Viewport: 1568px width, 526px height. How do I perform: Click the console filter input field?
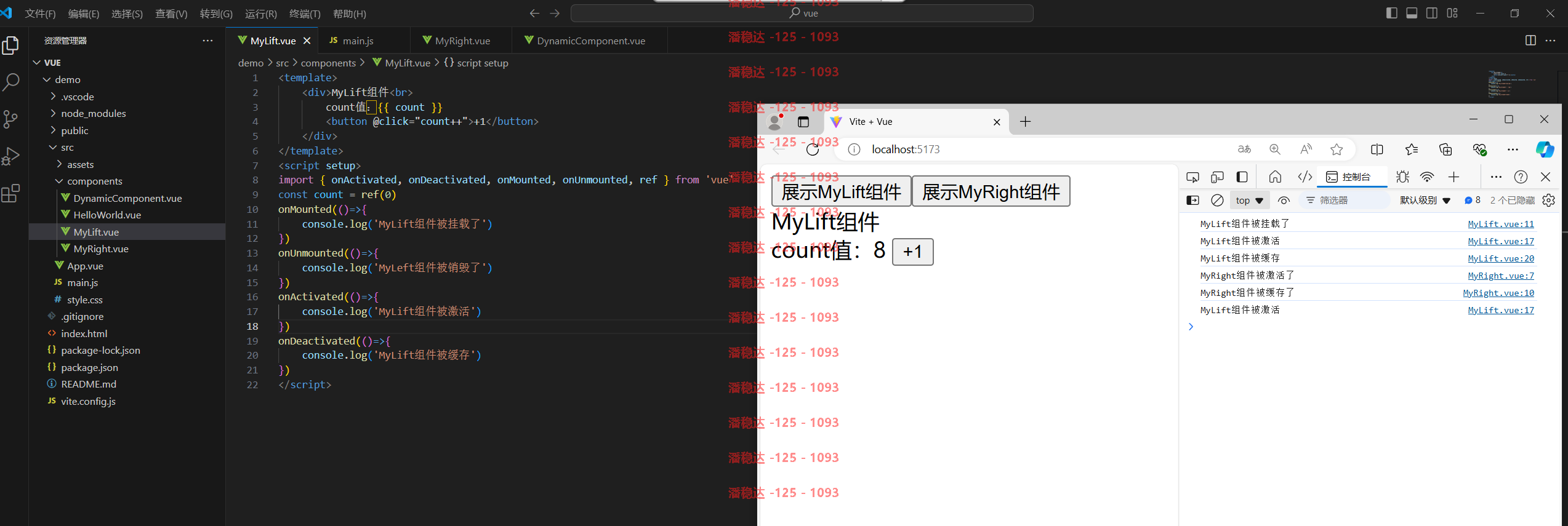click(1345, 201)
